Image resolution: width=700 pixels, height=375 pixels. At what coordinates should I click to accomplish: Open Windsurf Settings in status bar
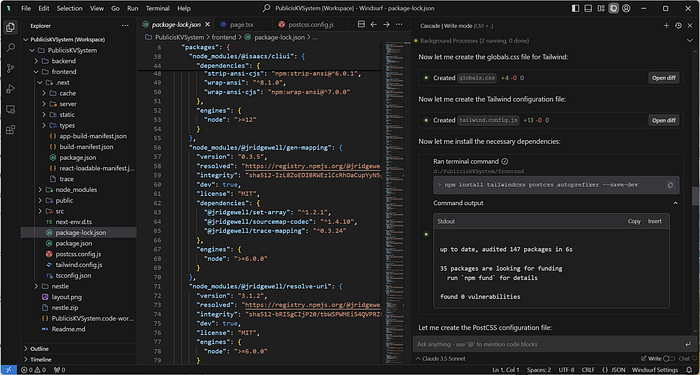[x=656, y=370]
